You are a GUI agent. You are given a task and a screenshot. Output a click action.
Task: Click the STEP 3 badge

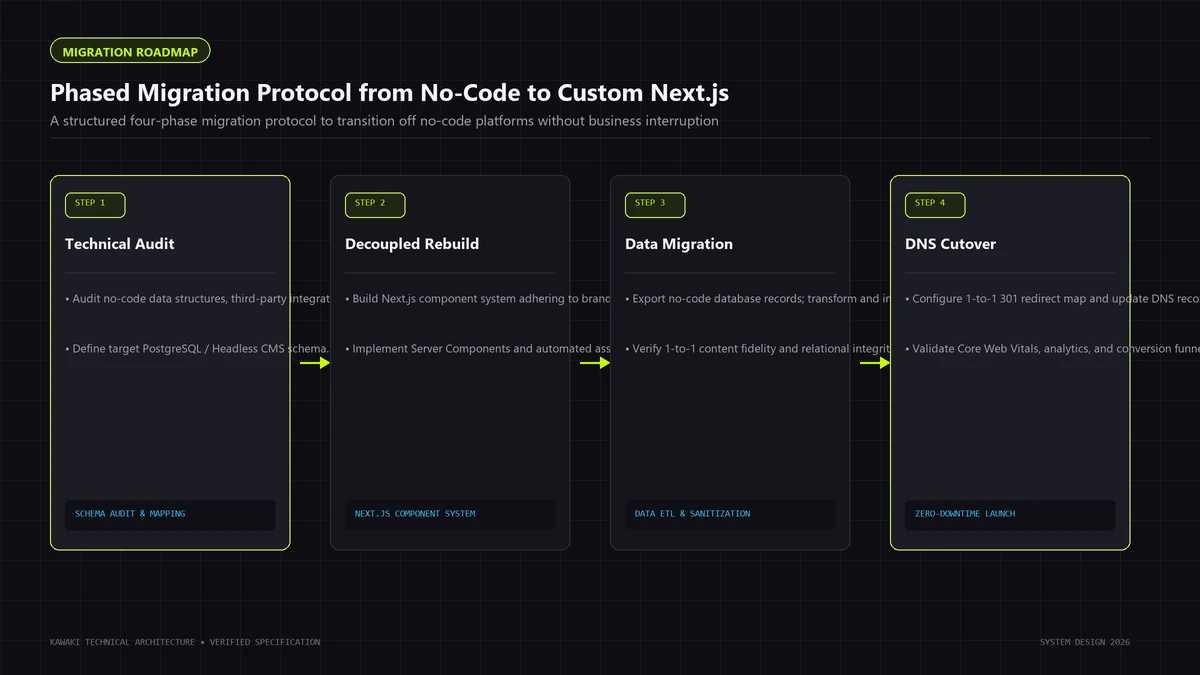coord(655,204)
